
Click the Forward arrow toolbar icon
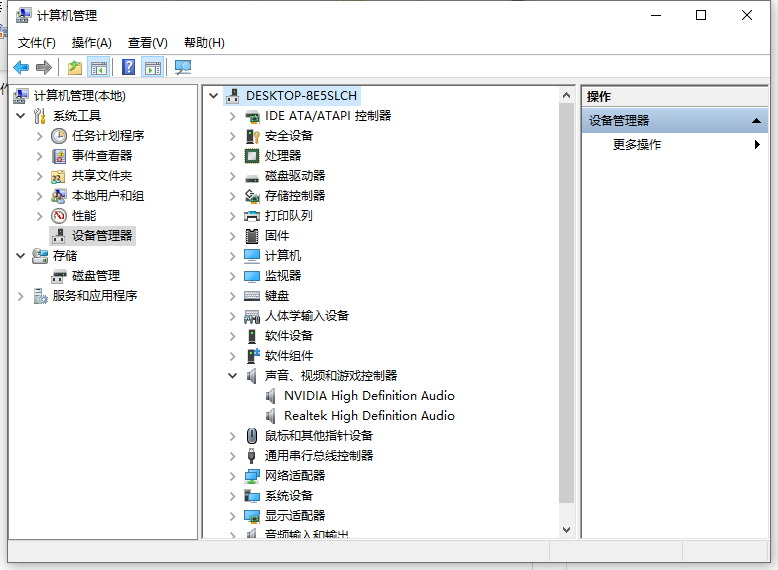pyautogui.click(x=44, y=67)
